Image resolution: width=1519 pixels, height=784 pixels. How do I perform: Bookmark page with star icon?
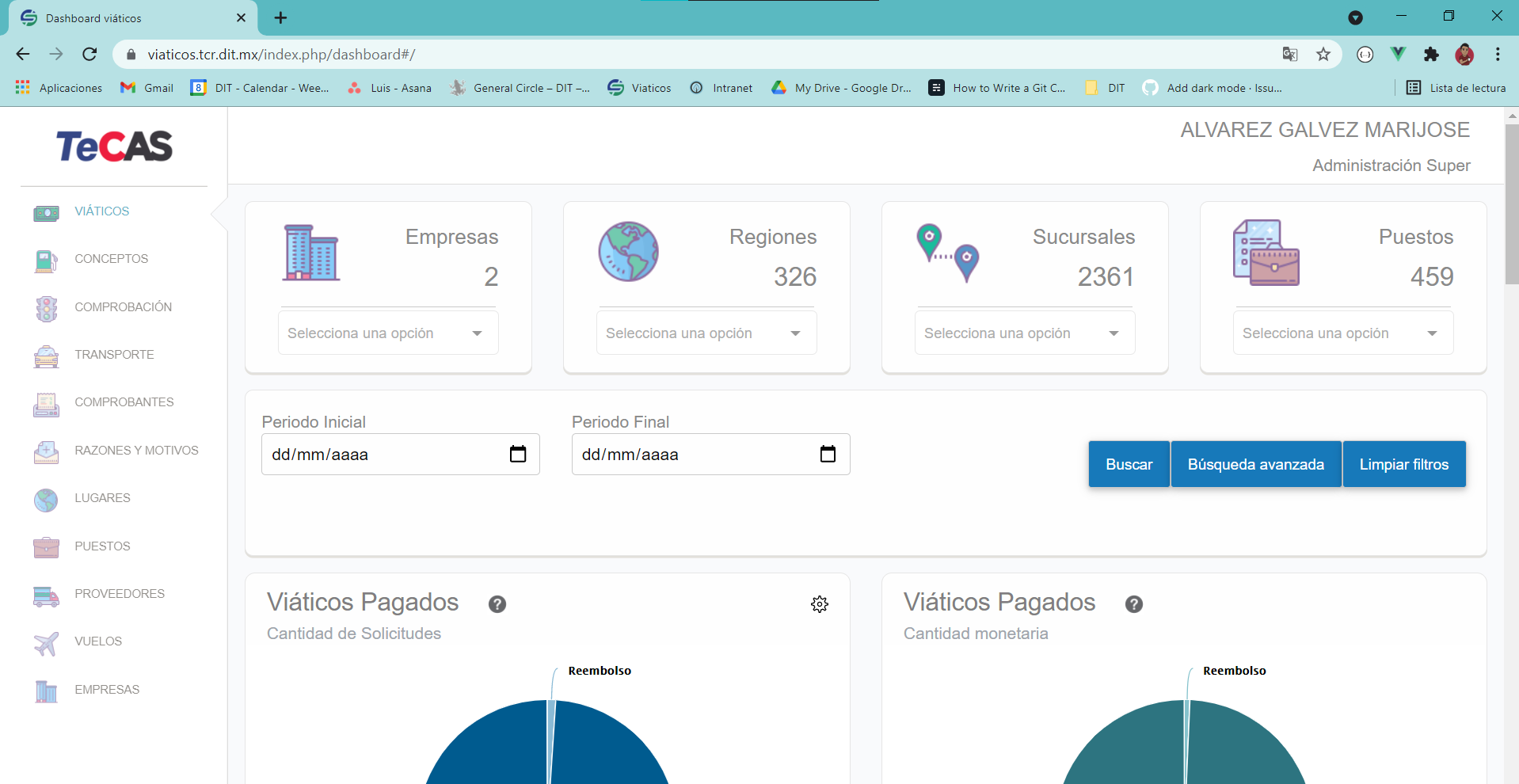point(1323,55)
